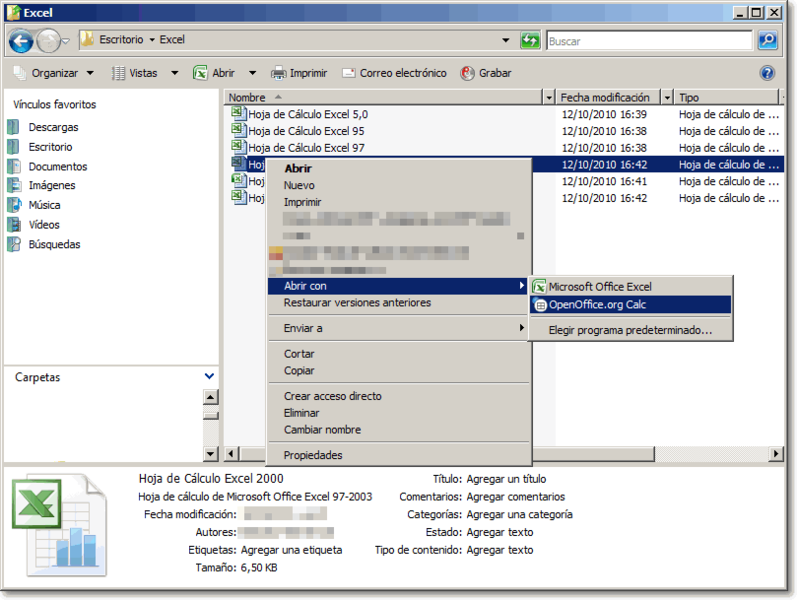Viewport: 797px width, 600px height.
Task: Choose Eliminar in the context menu
Action: click(x=399, y=413)
